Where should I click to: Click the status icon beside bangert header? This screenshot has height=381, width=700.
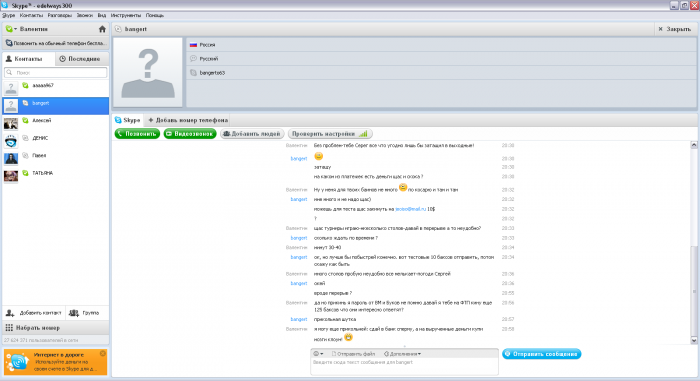pyautogui.click(x=118, y=29)
